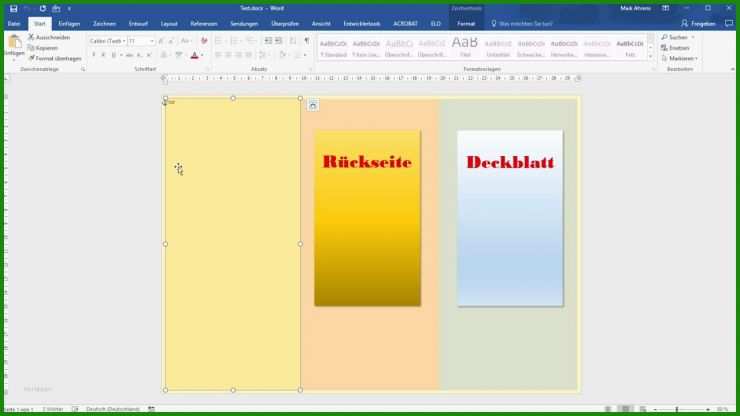Viewport: 740px width, 416px height.
Task: Open the borders dropdown arrow
Action: 305,55
